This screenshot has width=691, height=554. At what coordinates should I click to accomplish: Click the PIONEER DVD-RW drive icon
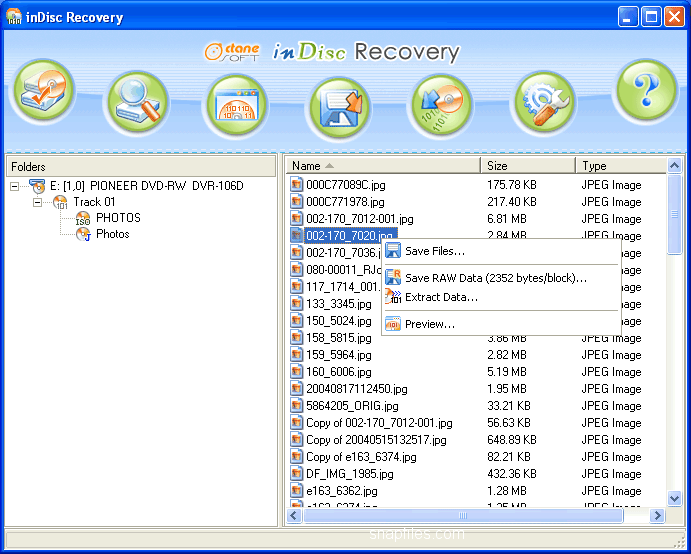pos(38,186)
